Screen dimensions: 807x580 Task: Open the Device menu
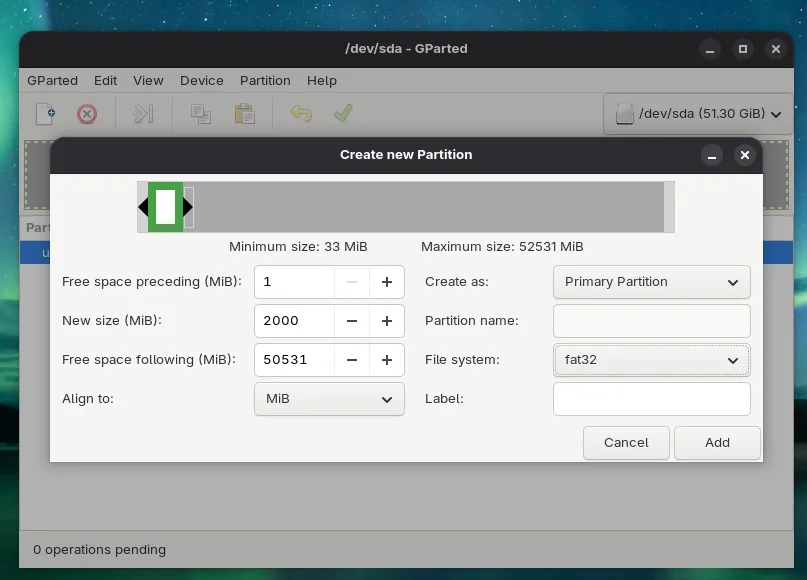(201, 80)
